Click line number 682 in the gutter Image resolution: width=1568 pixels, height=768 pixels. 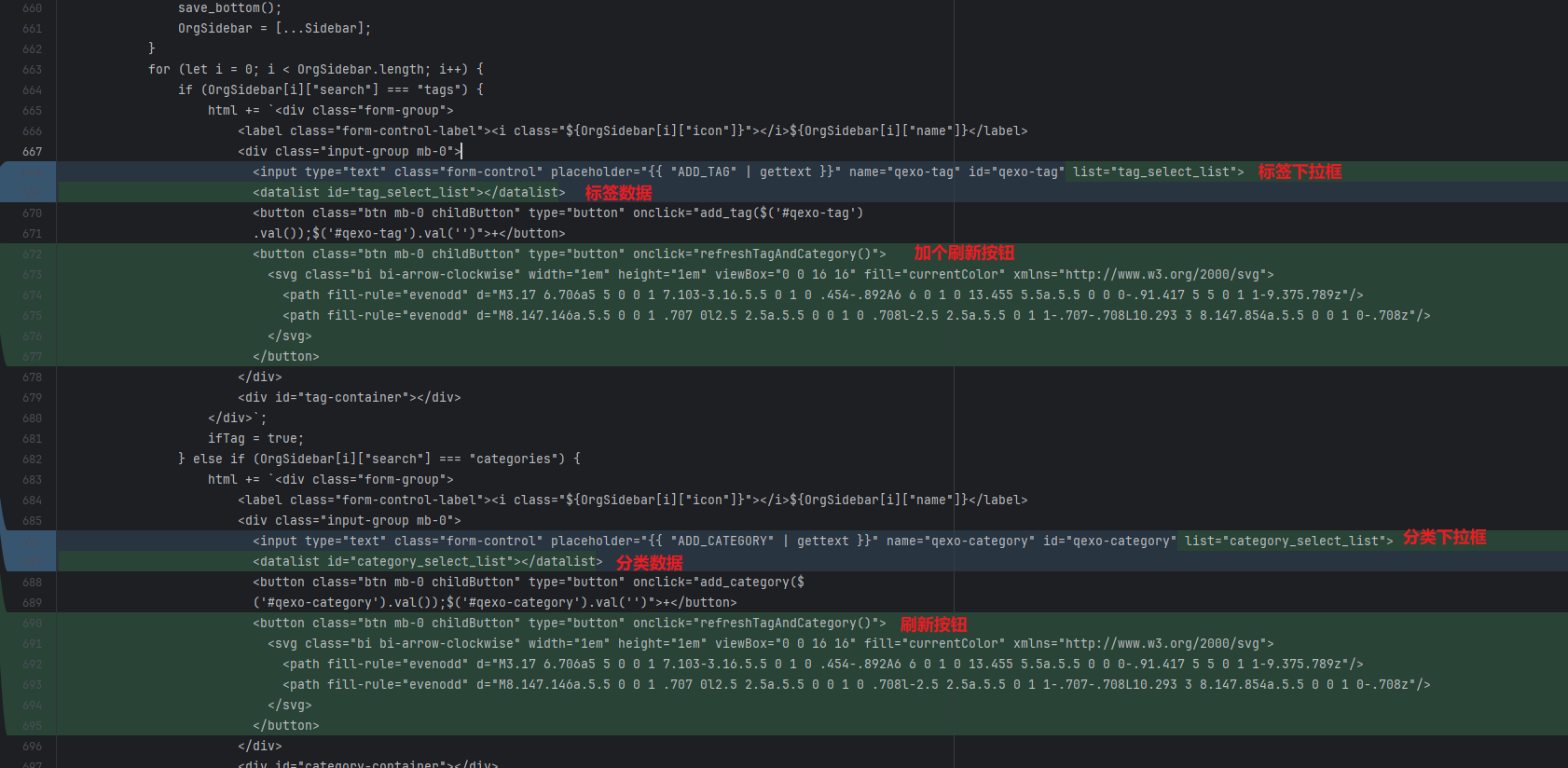(32, 459)
